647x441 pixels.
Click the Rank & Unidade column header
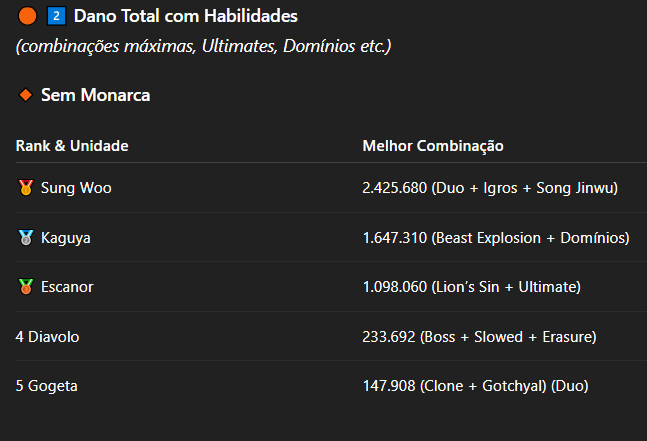pyautogui.click(x=72, y=146)
